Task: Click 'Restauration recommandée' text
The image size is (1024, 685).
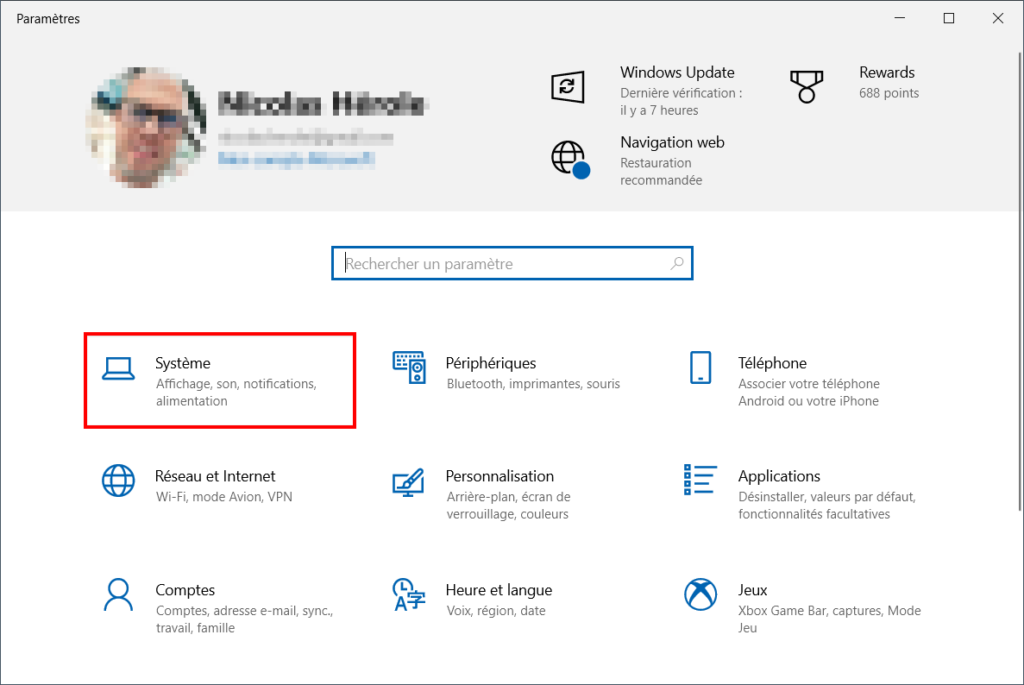Action: (661, 172)
